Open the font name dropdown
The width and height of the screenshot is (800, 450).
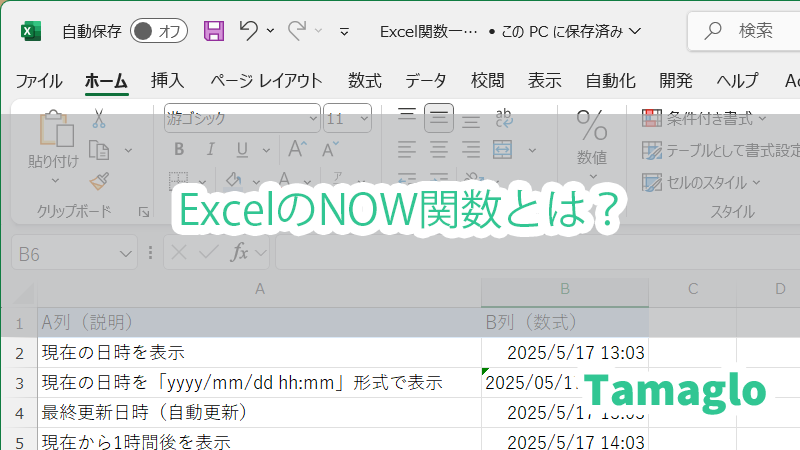coord(311,118)
